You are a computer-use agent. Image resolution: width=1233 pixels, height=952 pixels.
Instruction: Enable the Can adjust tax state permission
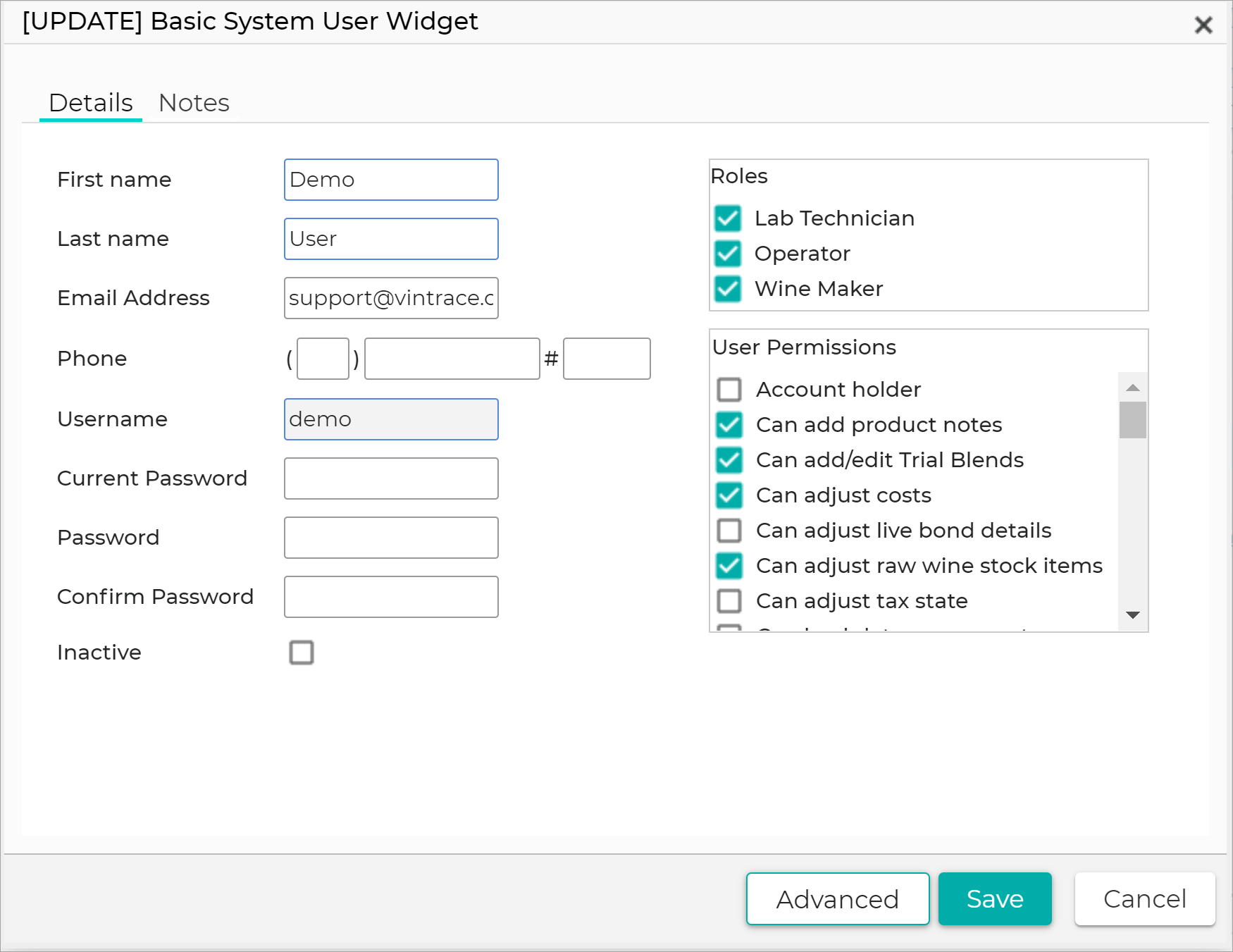(x=729, y=601)
